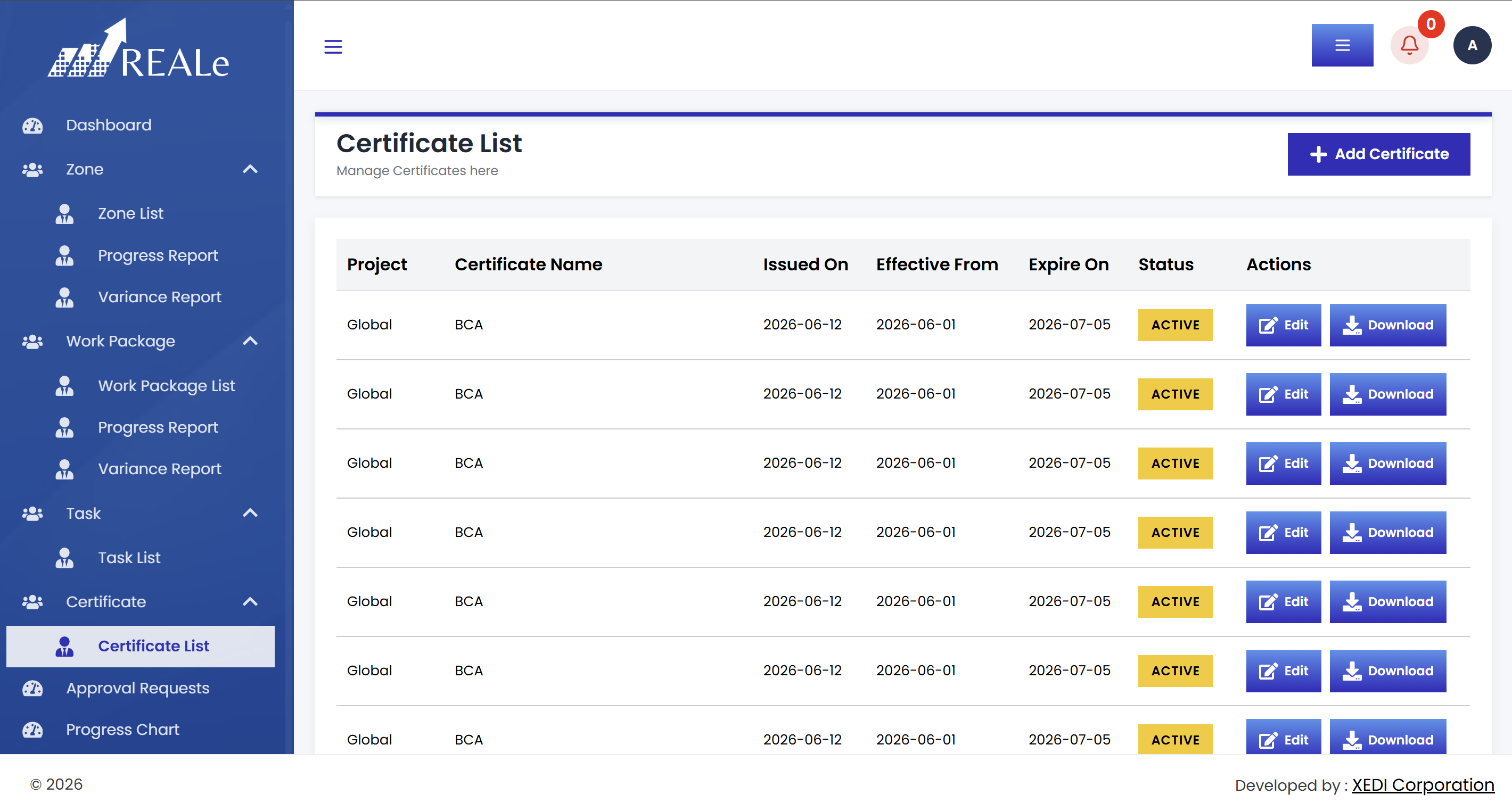Click the Zone group icon
The width and height of the screenshot is (1512, 811).
[32, 170]
